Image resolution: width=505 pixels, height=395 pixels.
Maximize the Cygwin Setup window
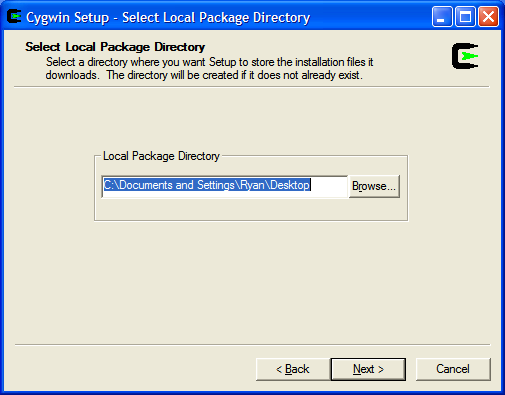(465, 17)
